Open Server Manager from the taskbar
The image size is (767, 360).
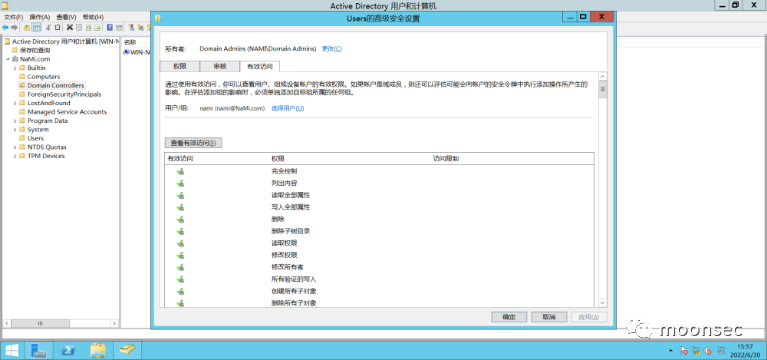pyautogui.click(x=38, y=350)
